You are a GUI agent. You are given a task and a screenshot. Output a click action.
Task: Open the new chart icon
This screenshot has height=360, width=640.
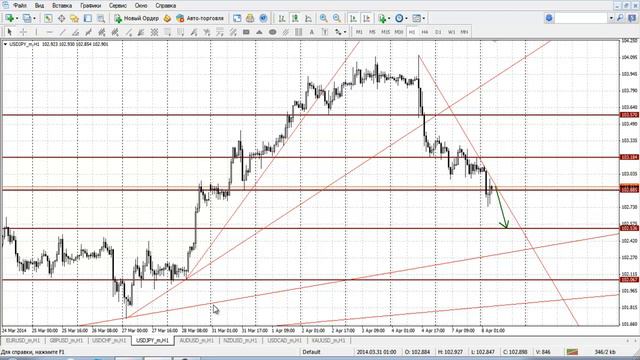9,18
